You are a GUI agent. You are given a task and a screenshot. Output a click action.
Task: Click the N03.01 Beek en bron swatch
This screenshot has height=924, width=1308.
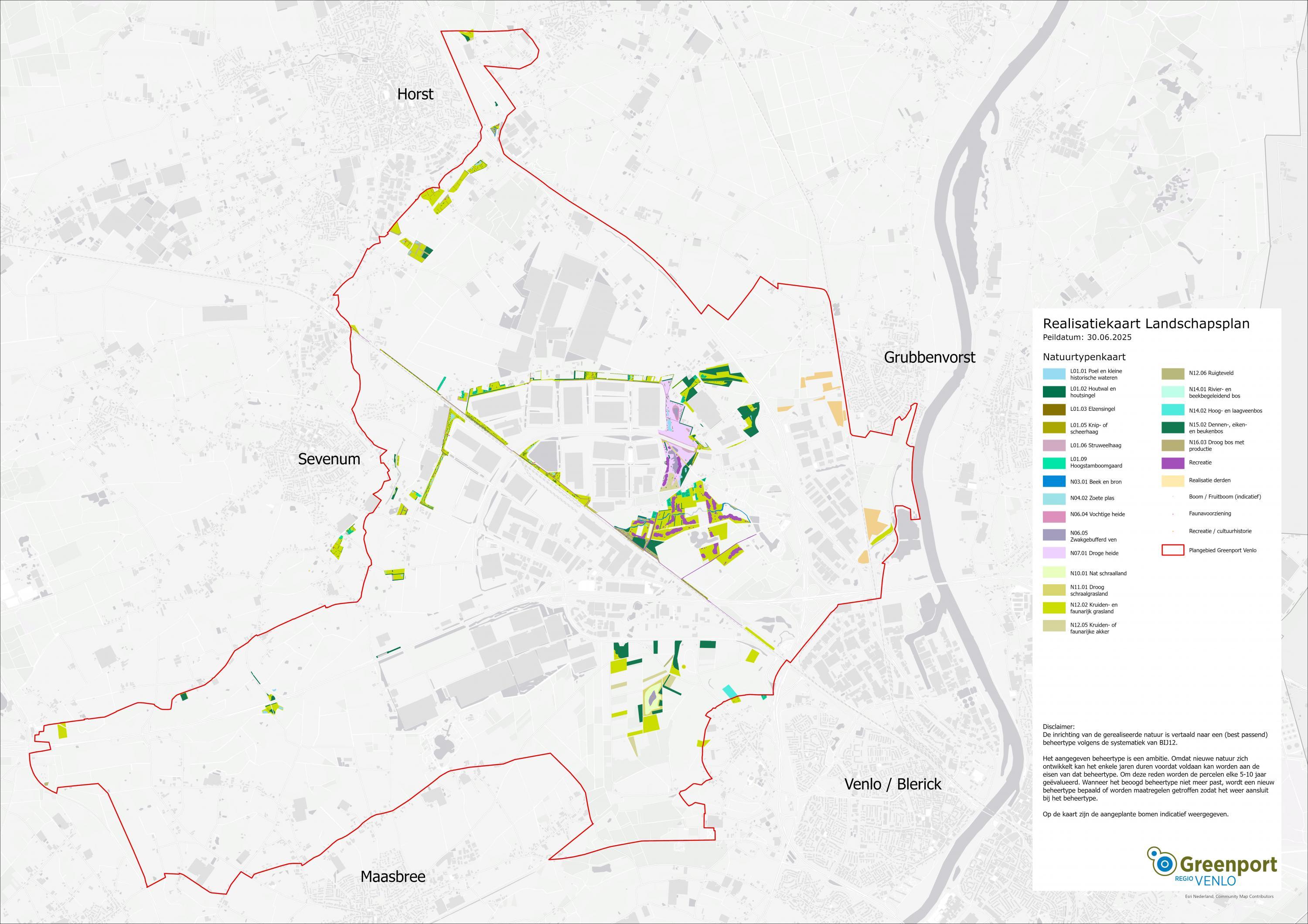pos(1055,482)
